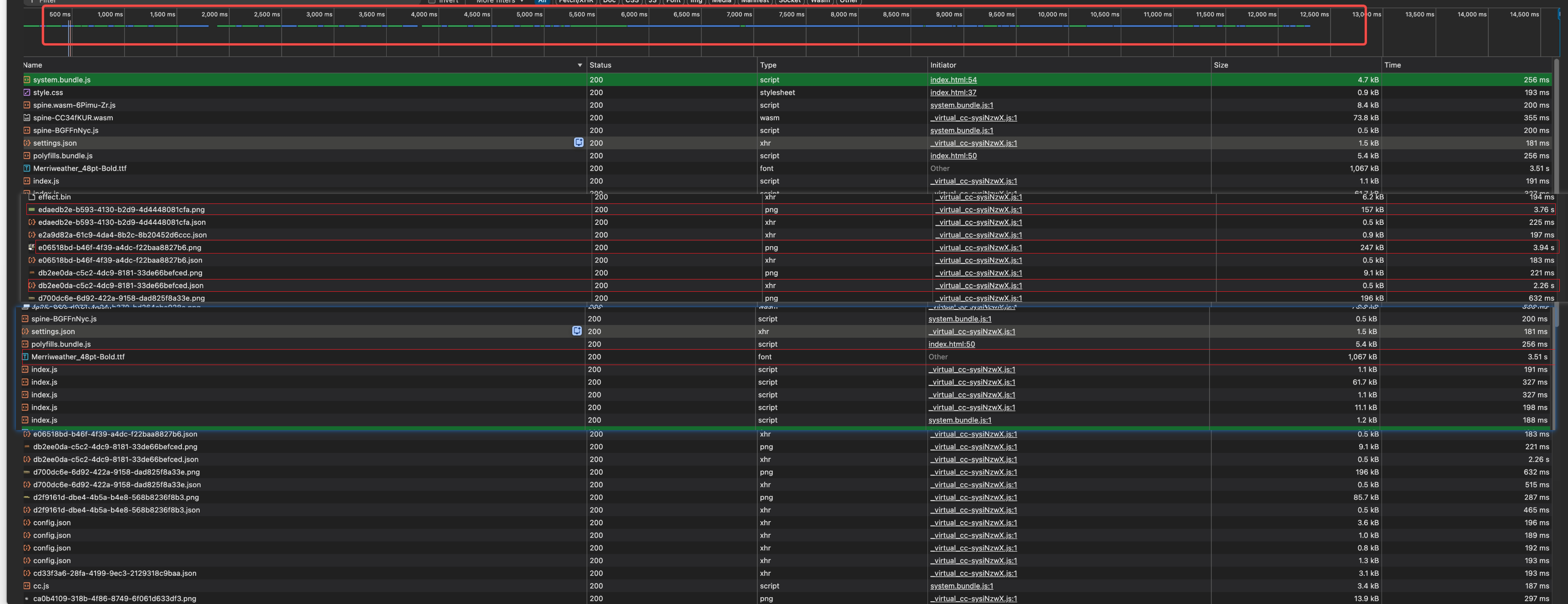Click the d2f9161d png thumbnail icon
This screenshot has height=604, width=1568.
27,497
